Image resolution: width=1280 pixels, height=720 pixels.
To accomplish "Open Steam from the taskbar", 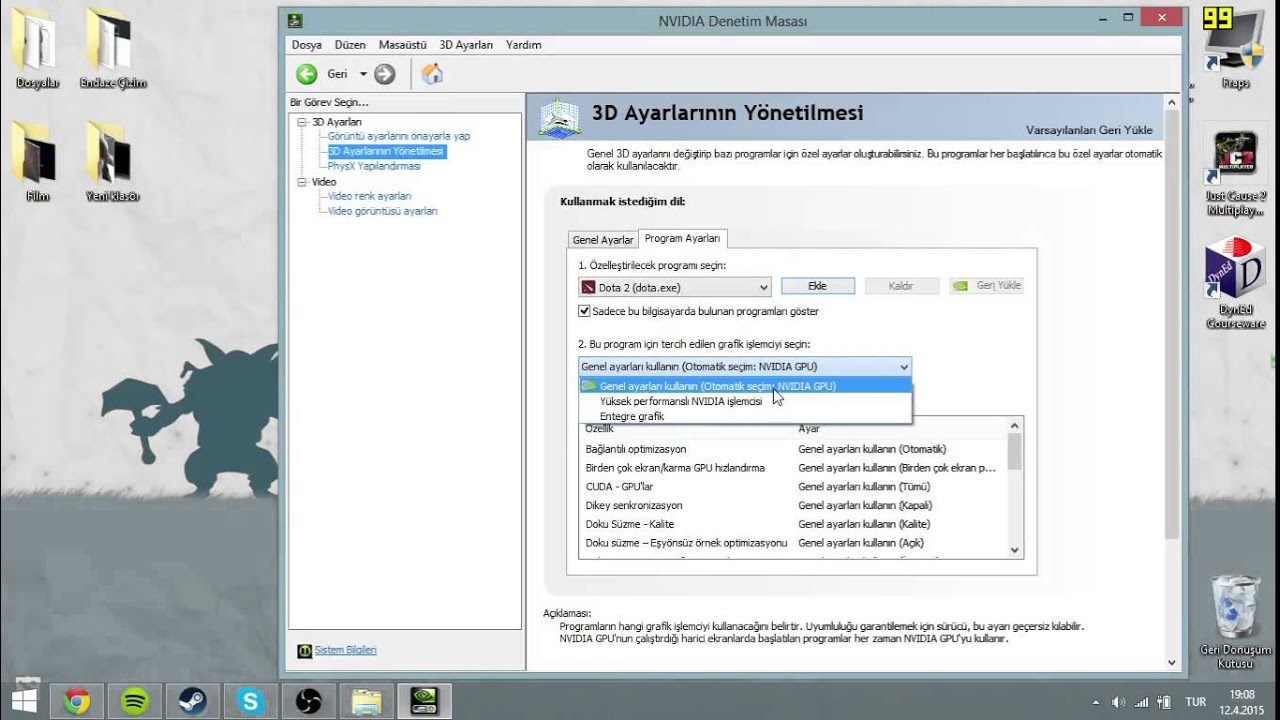I will (x=193, y=701).
